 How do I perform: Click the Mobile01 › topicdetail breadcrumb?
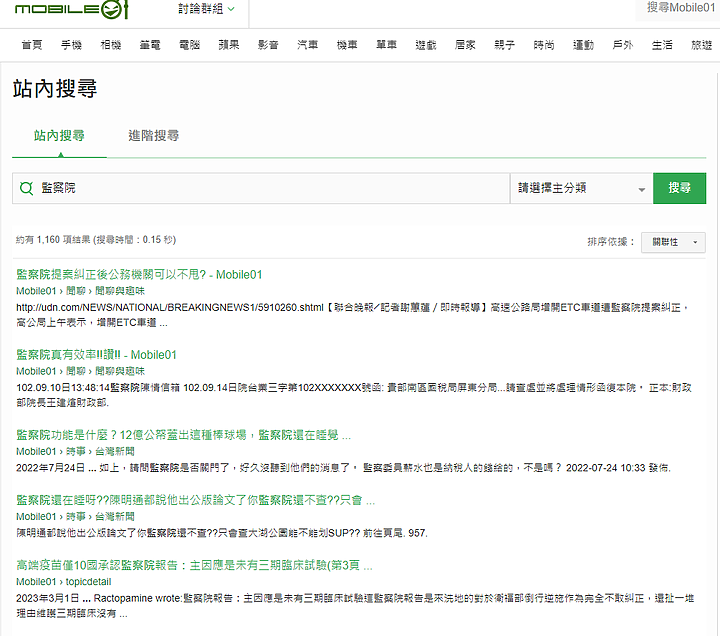[63, 582]
